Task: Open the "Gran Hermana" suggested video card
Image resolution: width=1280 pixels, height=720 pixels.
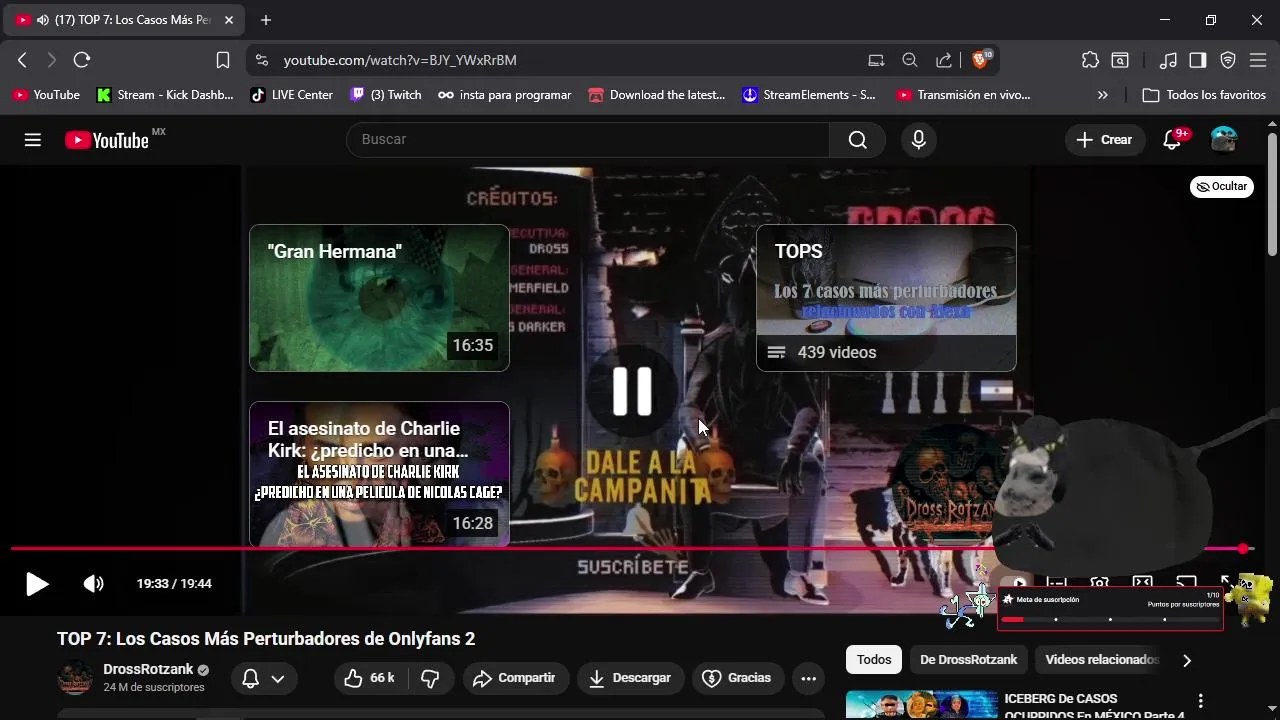Action: coord(379,298)
